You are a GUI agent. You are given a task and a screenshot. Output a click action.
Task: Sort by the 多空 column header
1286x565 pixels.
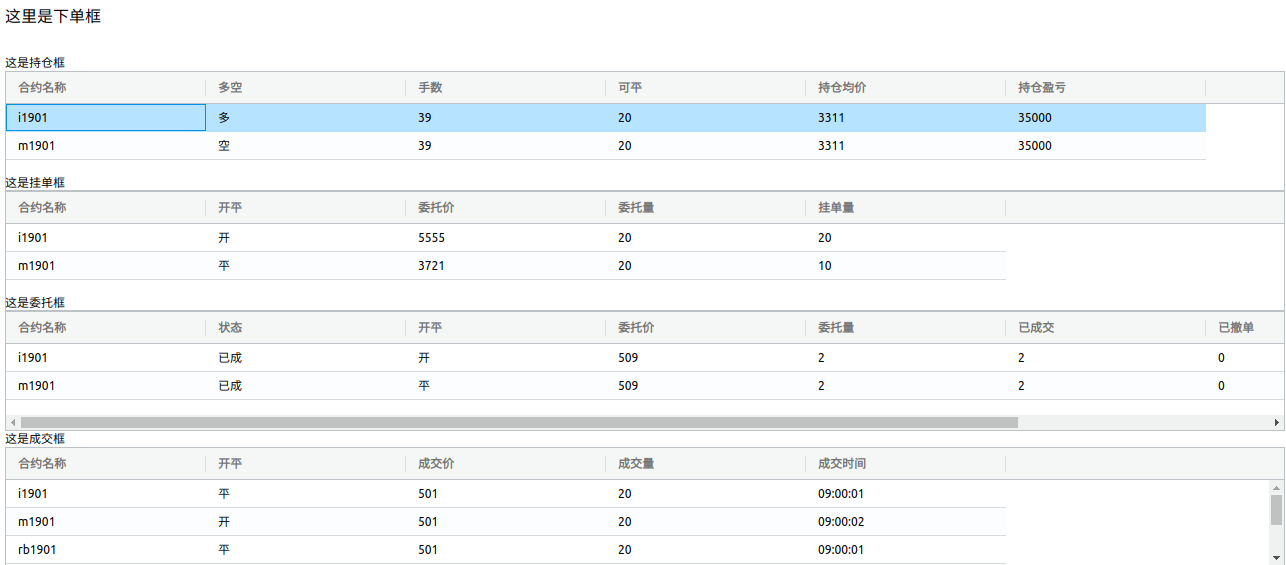[306, 88]
